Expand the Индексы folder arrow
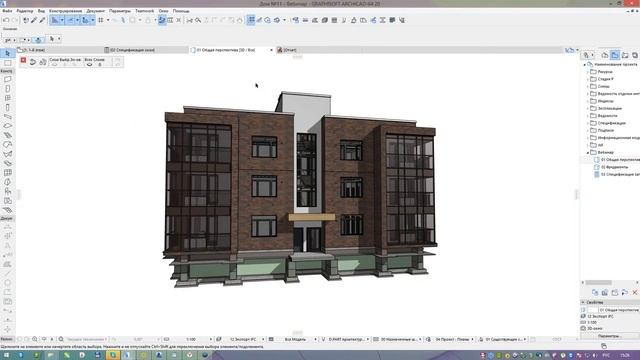 pos(588,101)
